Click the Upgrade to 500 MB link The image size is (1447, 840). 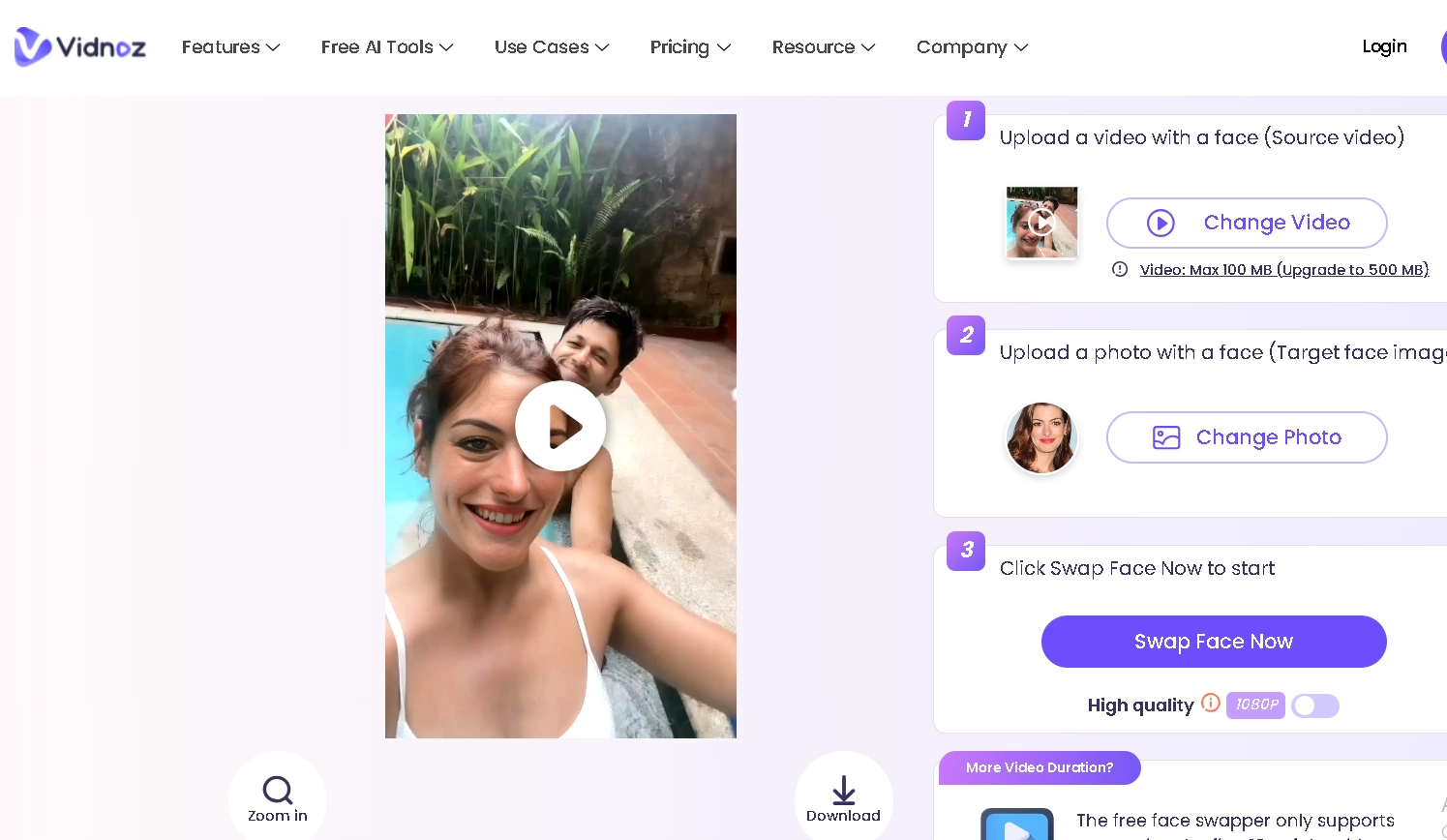[x=1352, y=270]
